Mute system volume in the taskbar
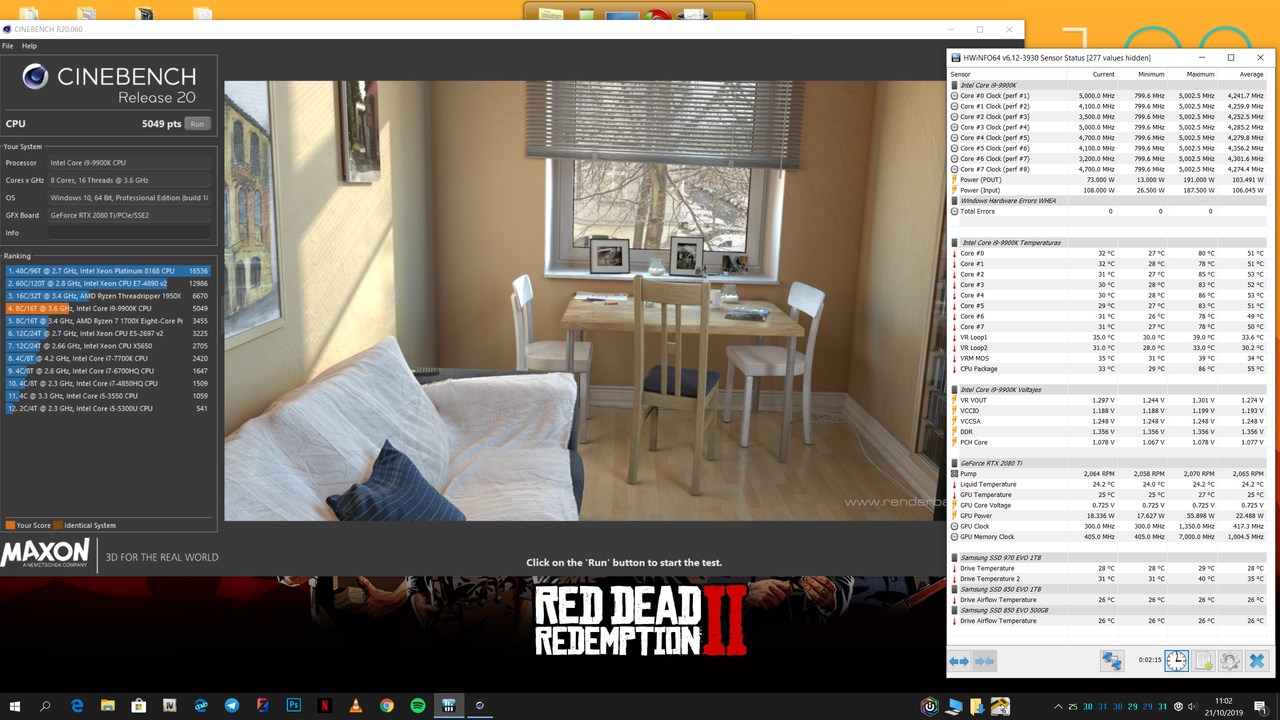 (1192, 705)
